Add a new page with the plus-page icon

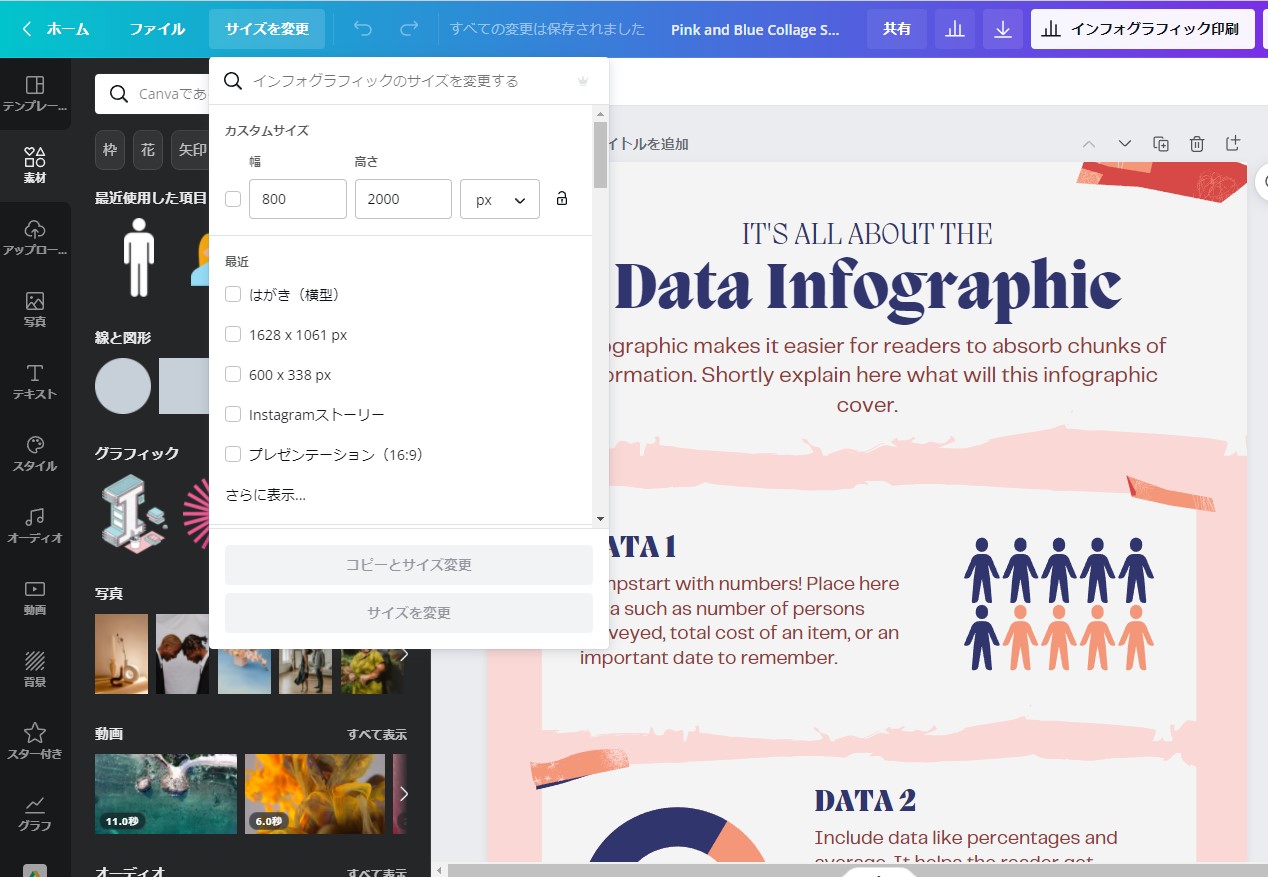[x=1233, y=143]
